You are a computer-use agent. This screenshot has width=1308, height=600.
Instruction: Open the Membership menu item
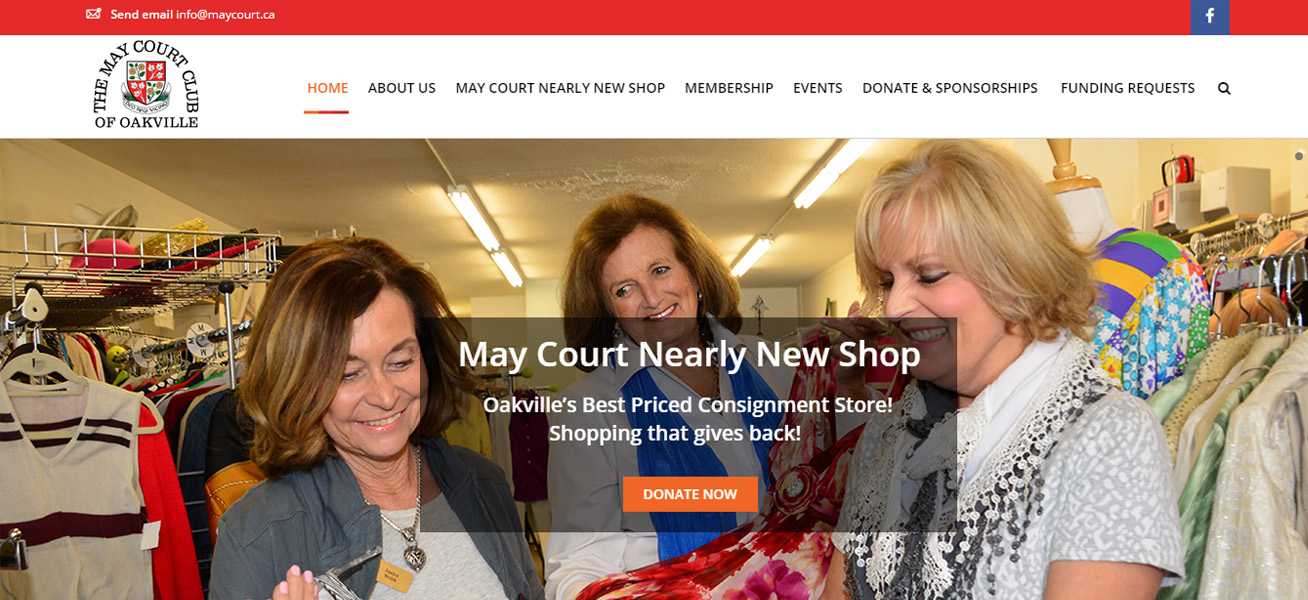(729, 88)
